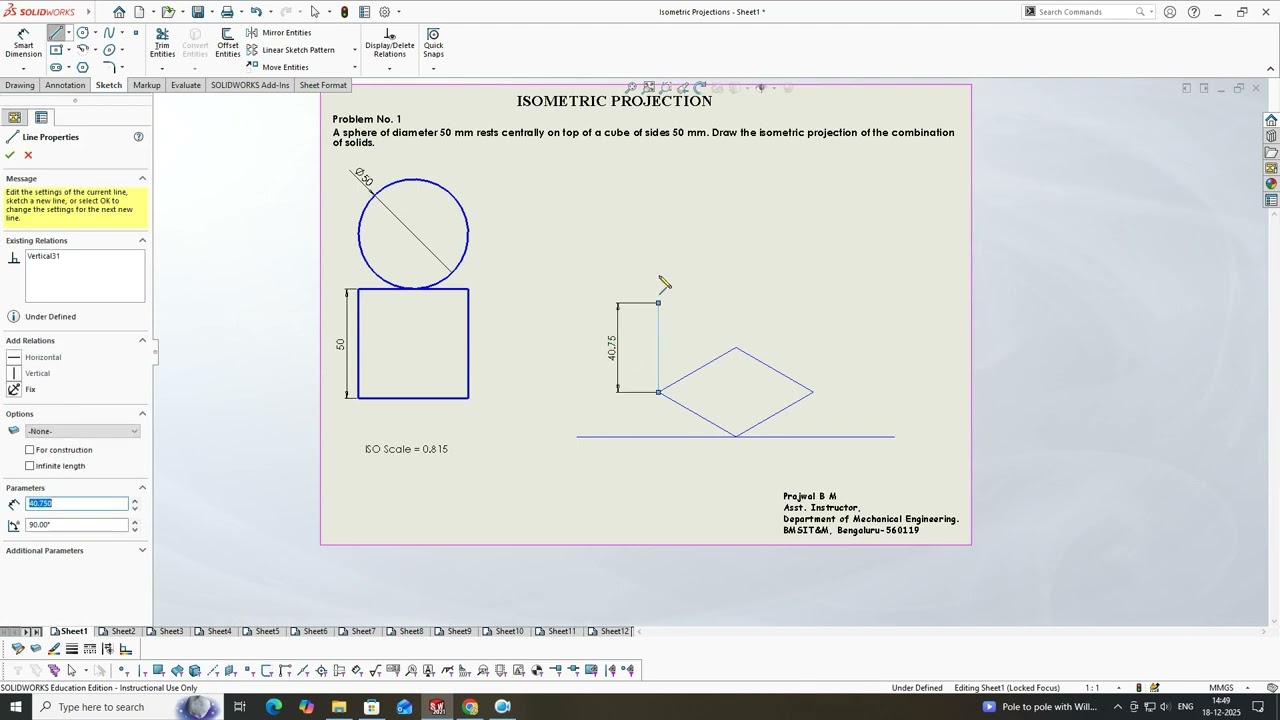Open Appearances task pane icon
The height and width of the screenshot is (720, 1280).
(1271, 184)
